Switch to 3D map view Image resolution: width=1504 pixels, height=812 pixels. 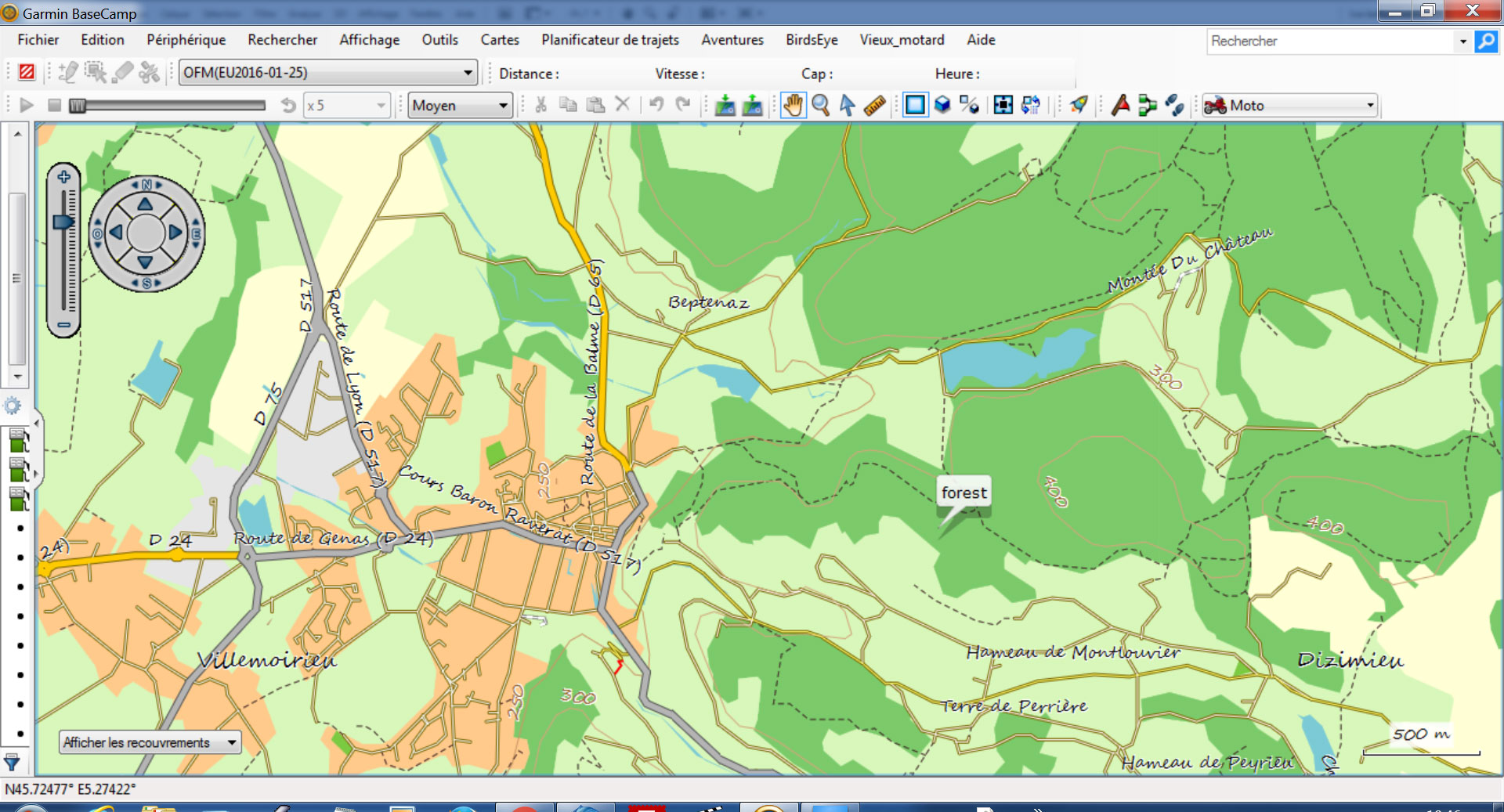[x=942, y=105]
